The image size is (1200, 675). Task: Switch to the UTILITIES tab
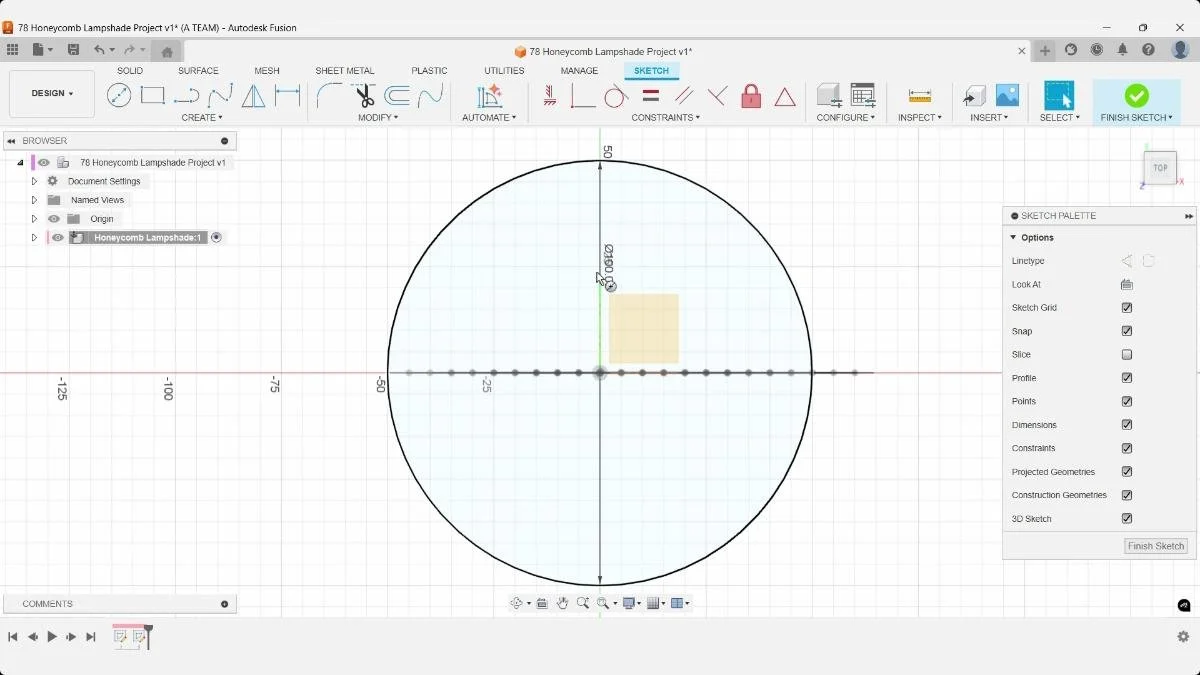[504, 71]
